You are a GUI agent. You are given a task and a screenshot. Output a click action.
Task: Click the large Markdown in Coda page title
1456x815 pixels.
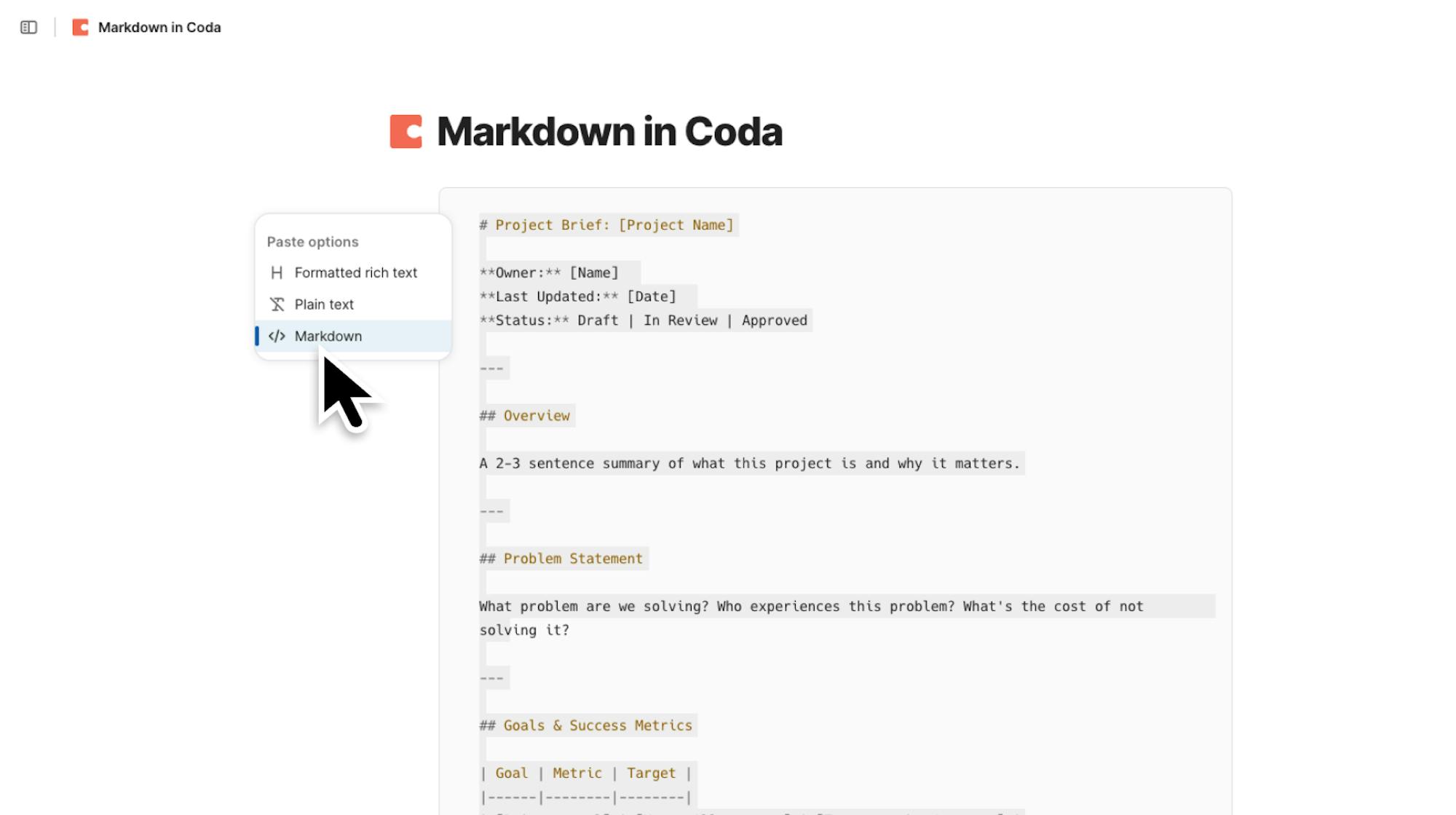click(609, 132)
